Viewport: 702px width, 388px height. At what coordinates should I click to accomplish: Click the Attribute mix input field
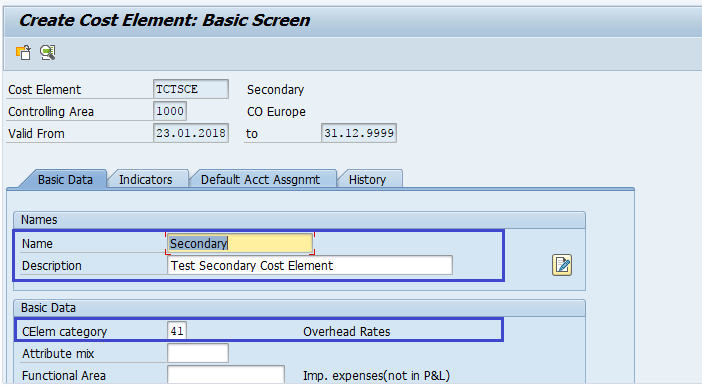click(x=198, y=353)
